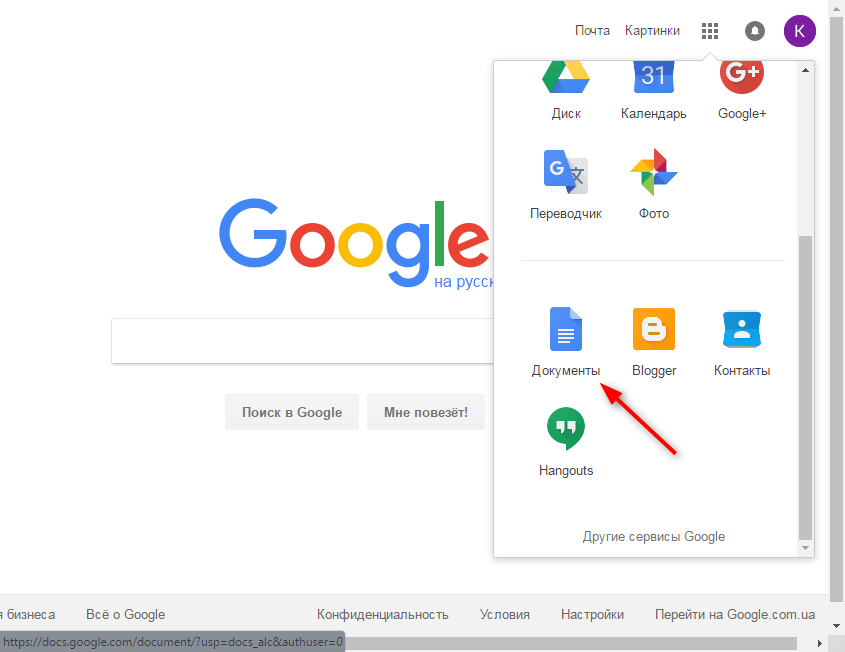Click the Почта mail link
The width and height of the screenshot is (845, 652).
pyautogui.click(x=592, y=31)
